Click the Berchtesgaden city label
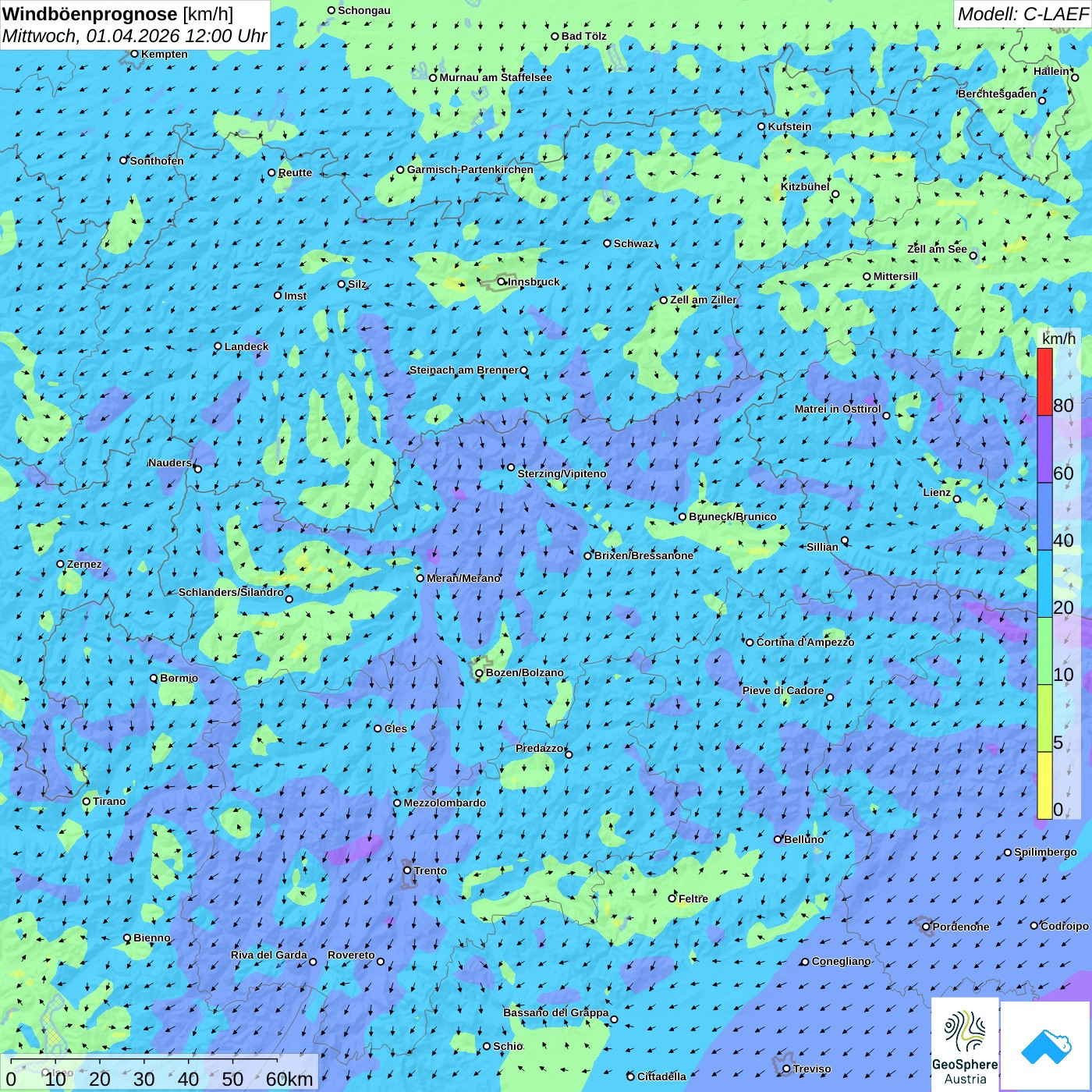The image size is (1092, 1092). [x=998, y=94]
